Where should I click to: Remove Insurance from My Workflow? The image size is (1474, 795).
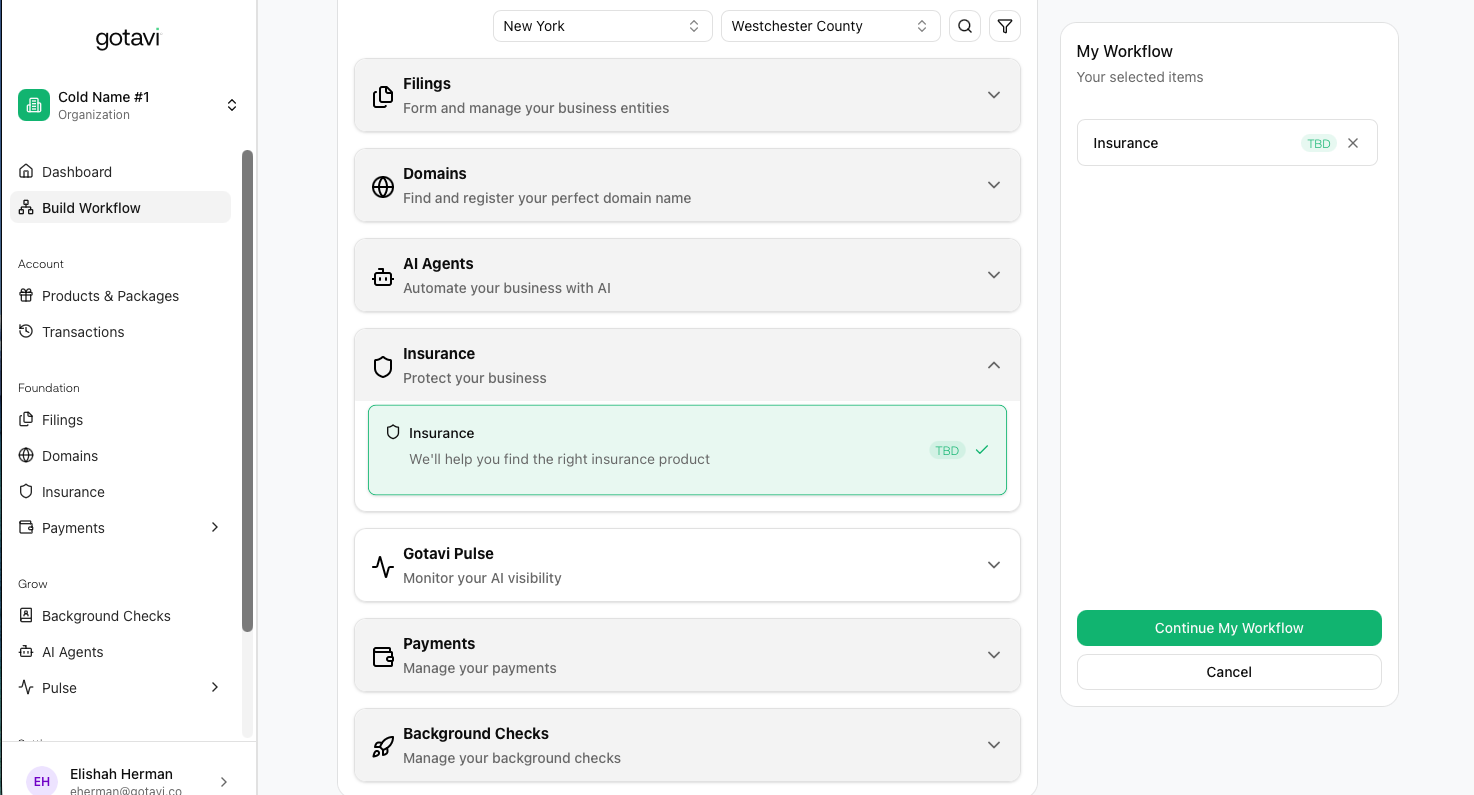[1353, 143]
